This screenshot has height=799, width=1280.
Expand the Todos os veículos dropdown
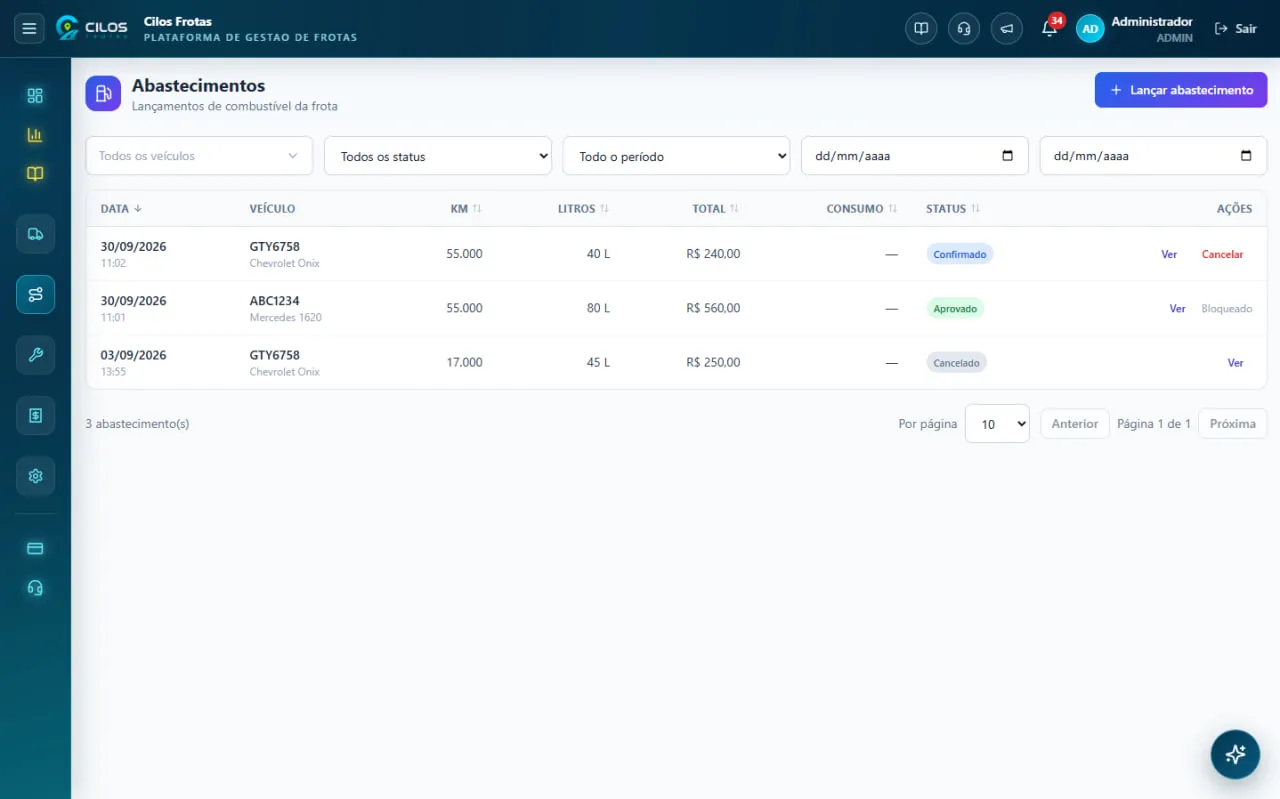(199, 156)
